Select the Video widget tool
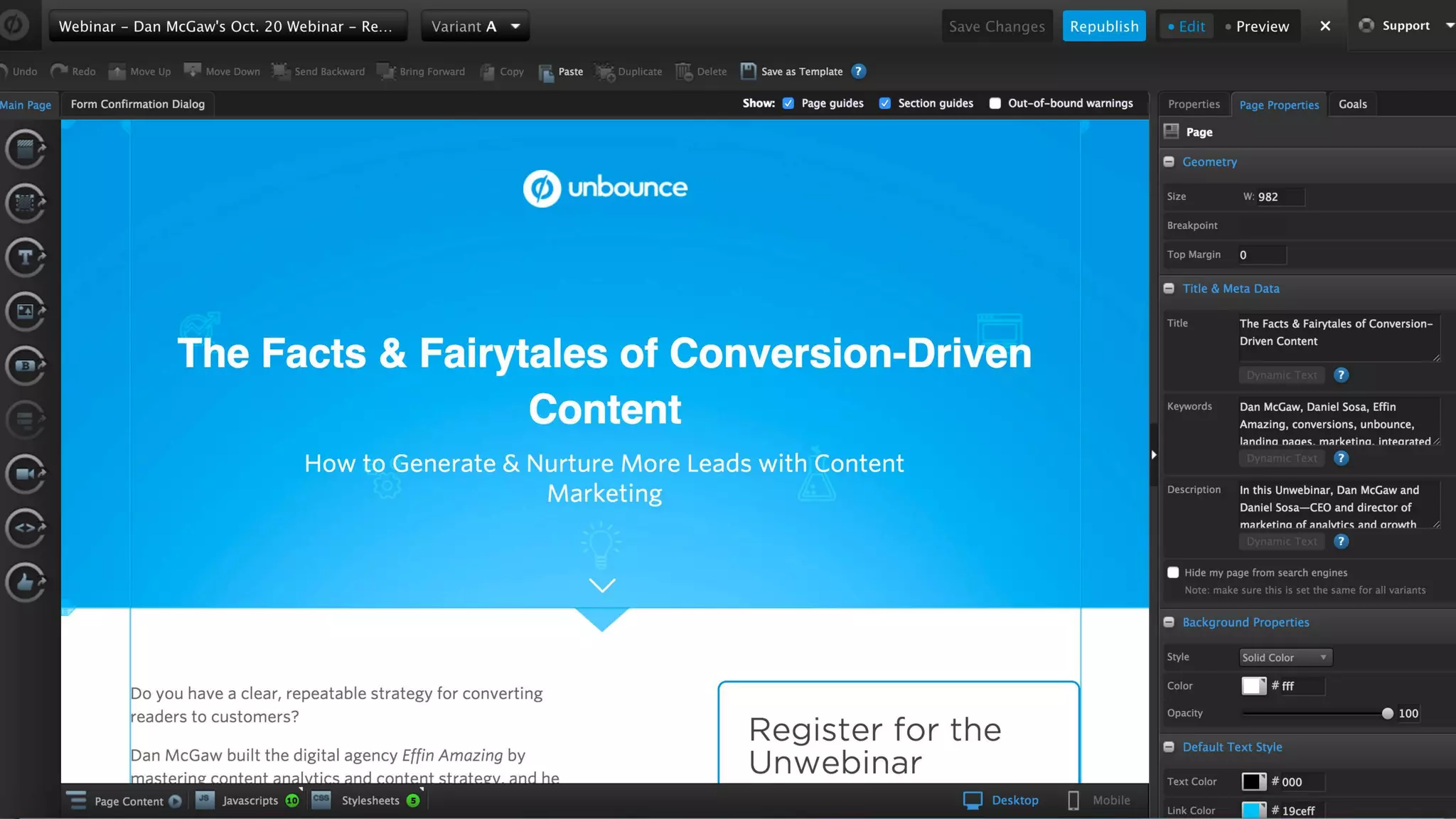1456x819 pixels. (26, 473)
